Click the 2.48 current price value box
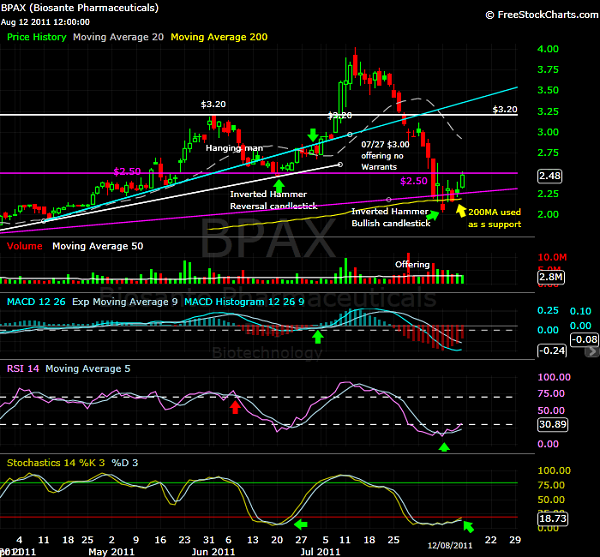 coord(550,176)
